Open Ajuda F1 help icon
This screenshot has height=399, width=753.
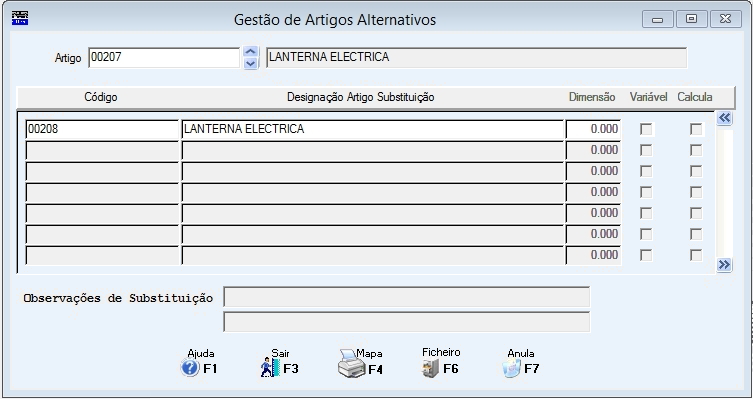click(x=190, y=368)
